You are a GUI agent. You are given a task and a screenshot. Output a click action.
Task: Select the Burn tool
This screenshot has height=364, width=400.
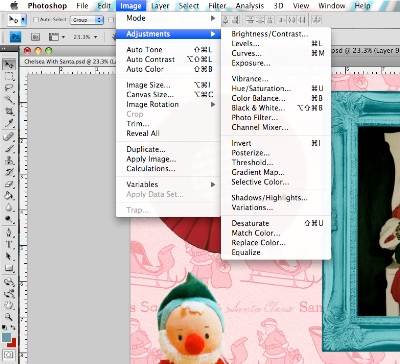point(9,219)
